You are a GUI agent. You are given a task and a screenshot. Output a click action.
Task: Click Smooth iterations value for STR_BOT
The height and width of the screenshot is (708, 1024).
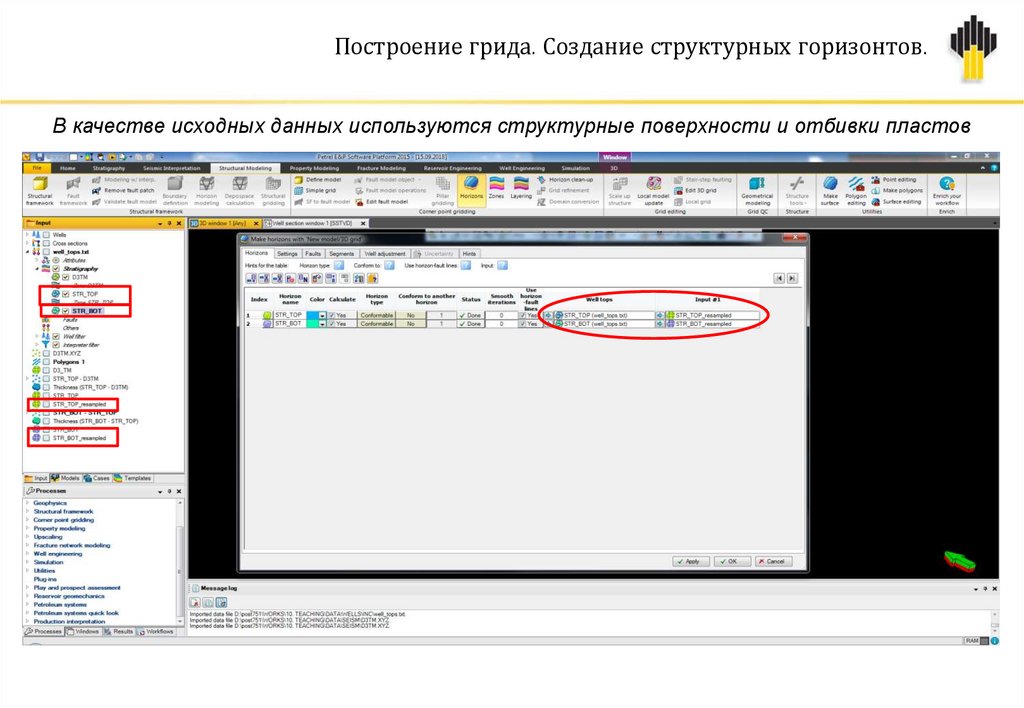tap(502, 324)
